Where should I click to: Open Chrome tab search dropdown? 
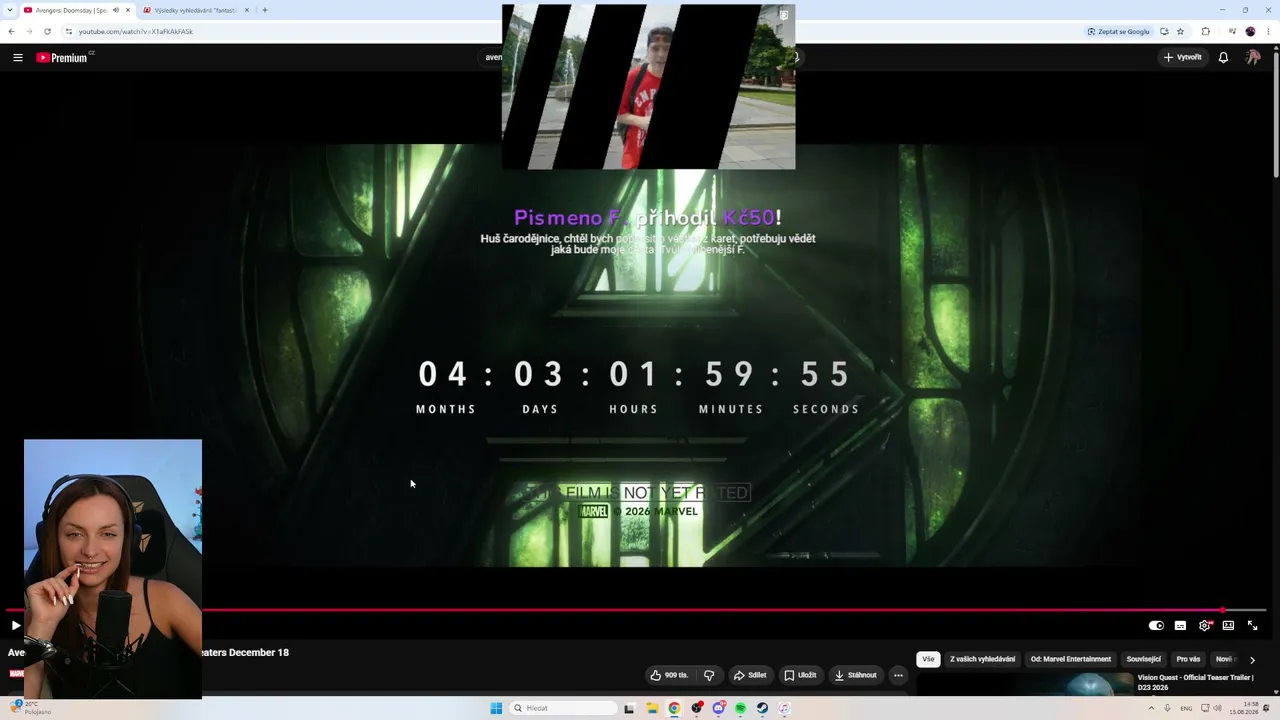(10, 10)
